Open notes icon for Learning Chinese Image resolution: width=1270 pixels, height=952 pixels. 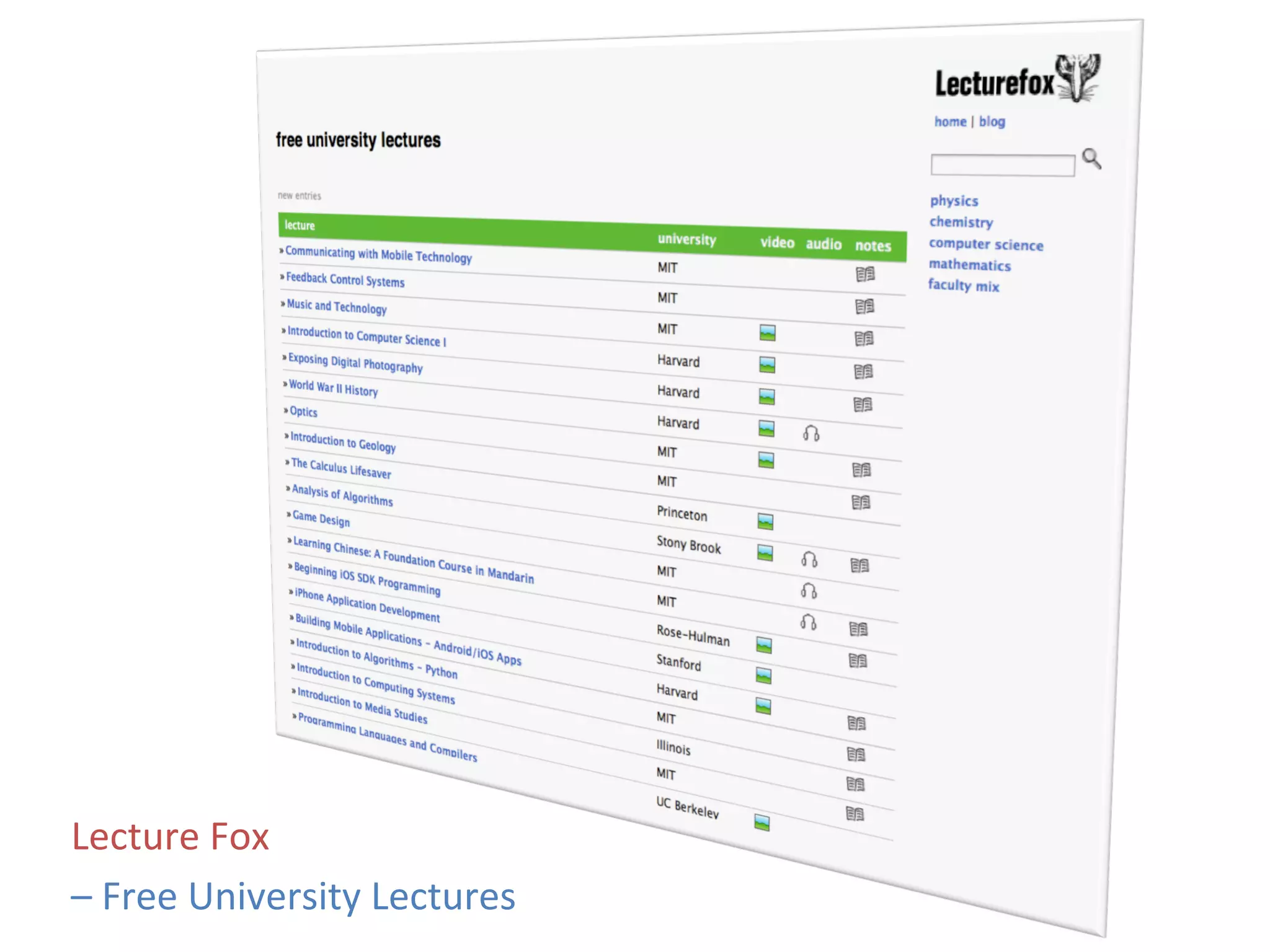tap(858, 629)
